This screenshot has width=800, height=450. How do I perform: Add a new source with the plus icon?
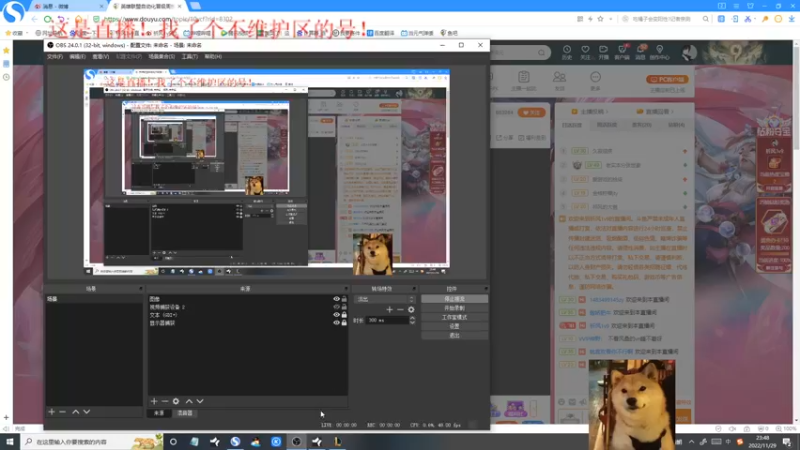(x=154, y=402)
